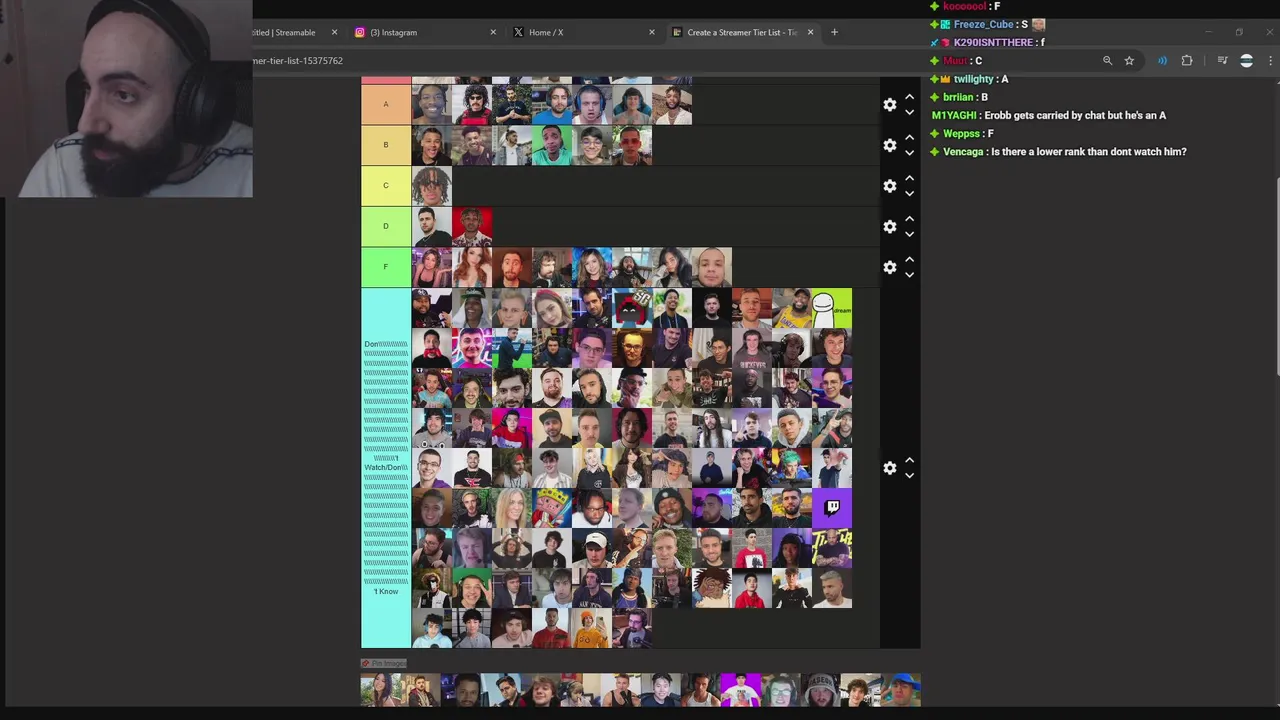Select the purple Twitch logo thumbnail

832,508
